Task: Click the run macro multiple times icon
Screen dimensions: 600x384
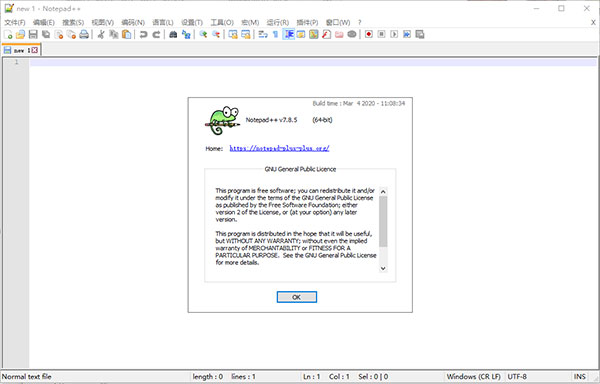Action: (x=407, y=35)
